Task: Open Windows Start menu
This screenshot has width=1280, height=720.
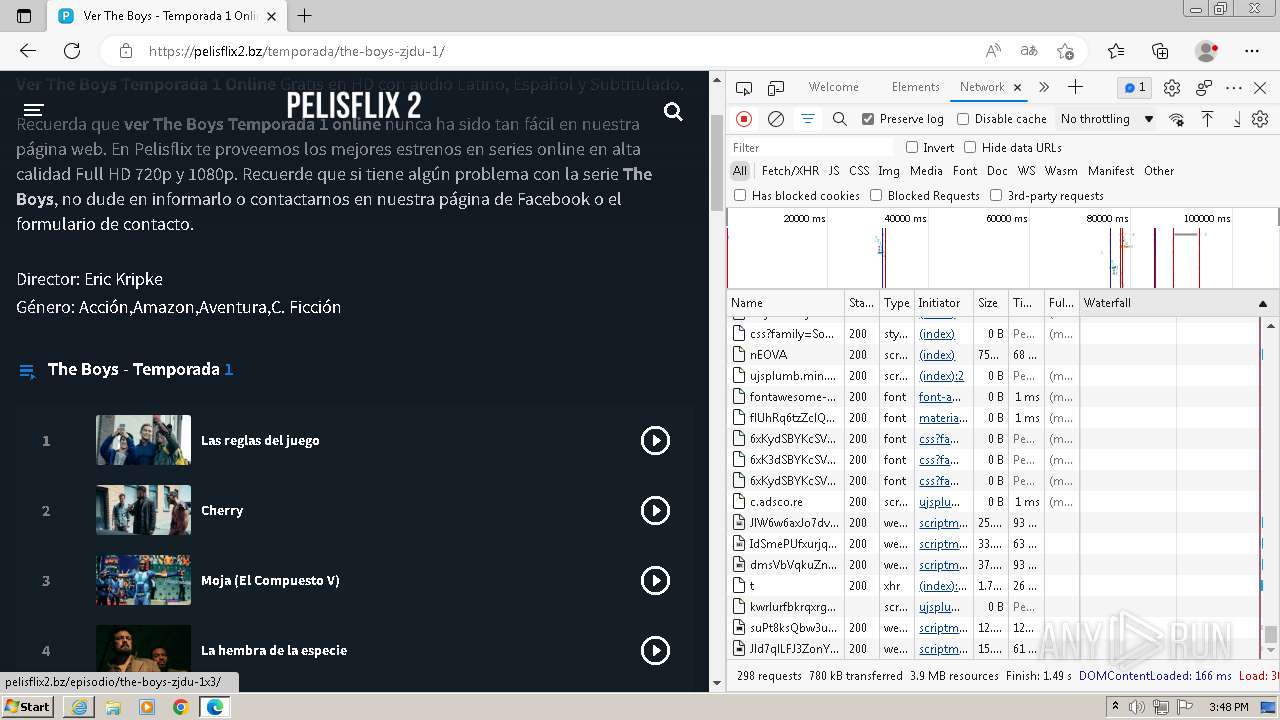Action: (28, 707)
